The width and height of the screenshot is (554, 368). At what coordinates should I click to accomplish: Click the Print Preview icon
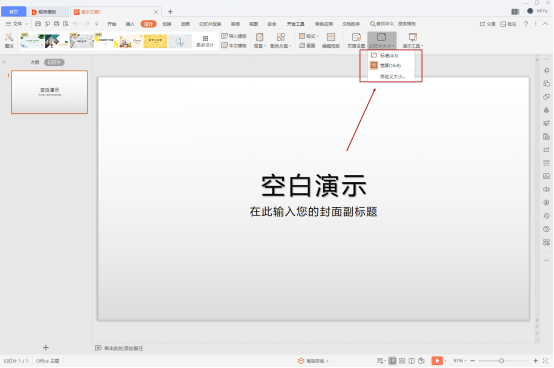click(66, 24)
